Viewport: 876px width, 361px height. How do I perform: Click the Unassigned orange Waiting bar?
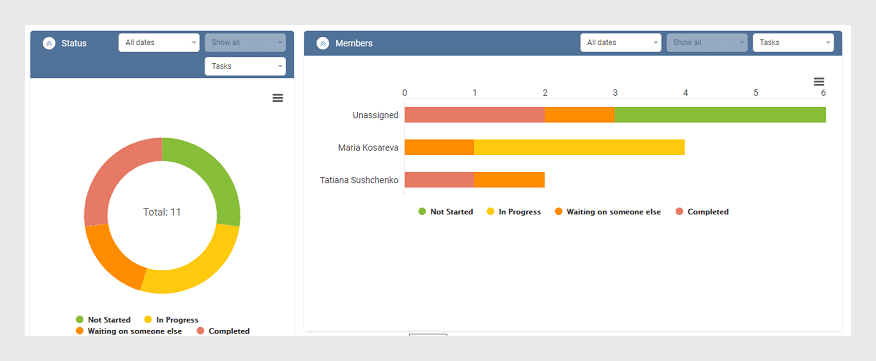579,115
